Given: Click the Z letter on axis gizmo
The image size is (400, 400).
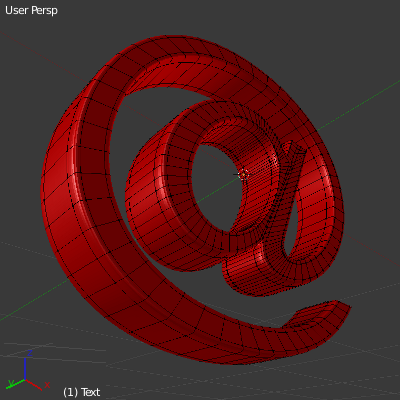Looking at the screenshot, I should click(x=30, y=353).
